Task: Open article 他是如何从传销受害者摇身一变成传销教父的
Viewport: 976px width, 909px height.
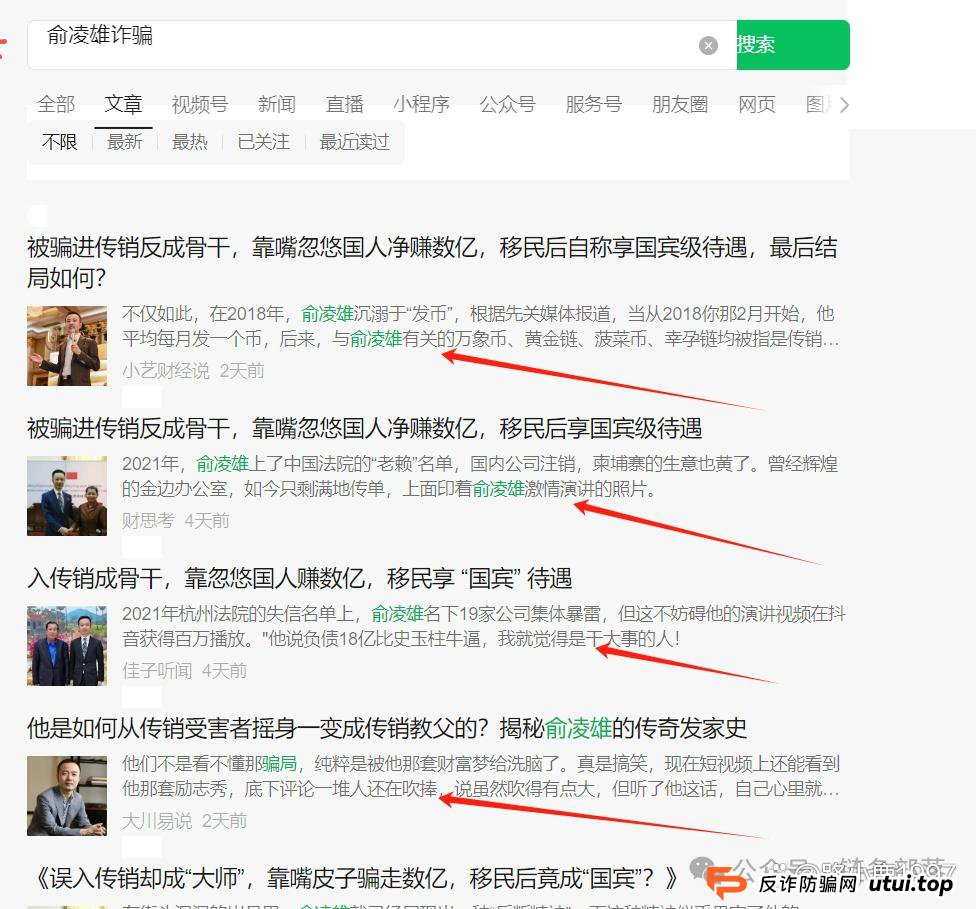Action: point(387,728)
